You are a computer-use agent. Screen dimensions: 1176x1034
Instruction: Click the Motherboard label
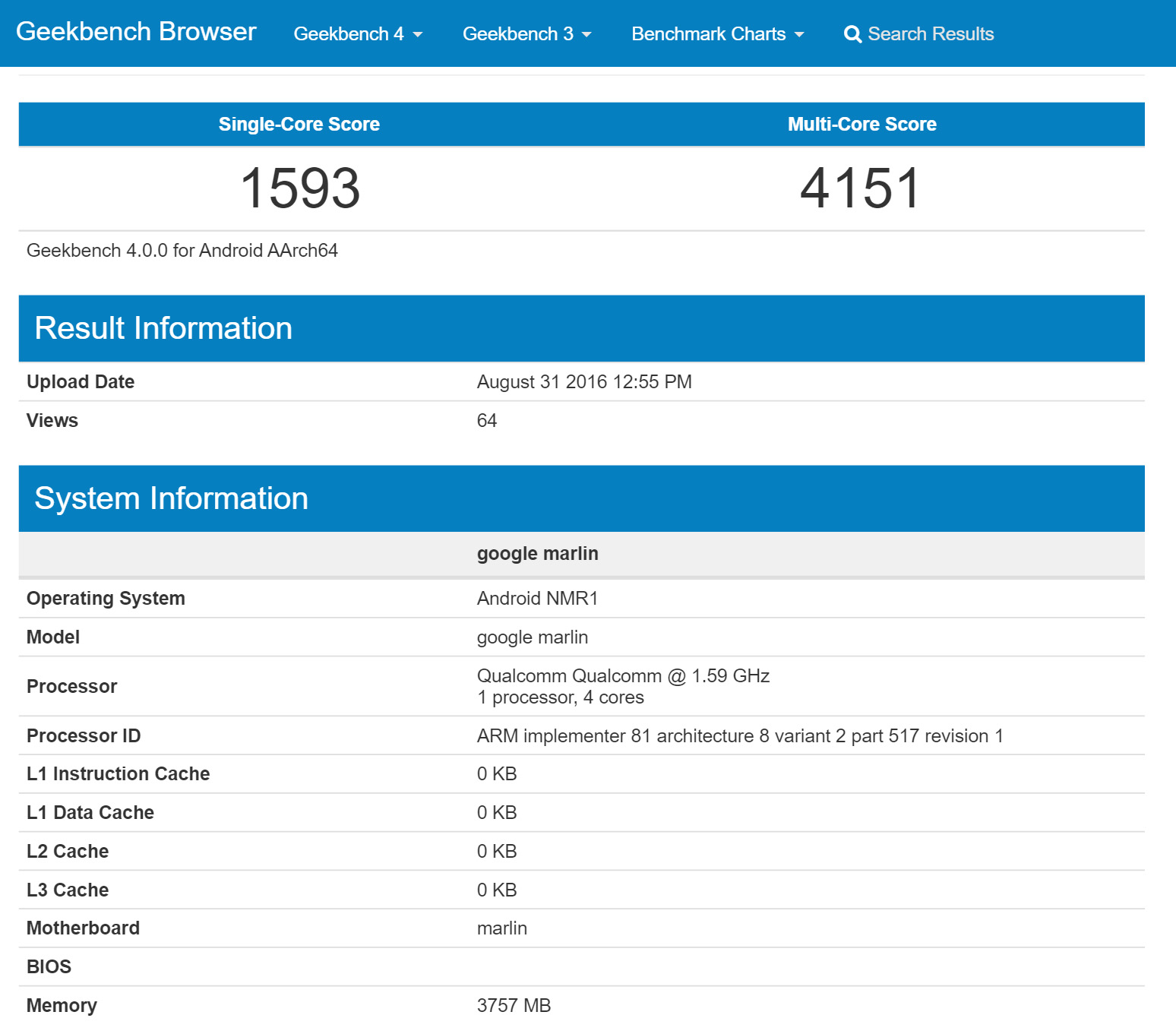pos(84,928)
